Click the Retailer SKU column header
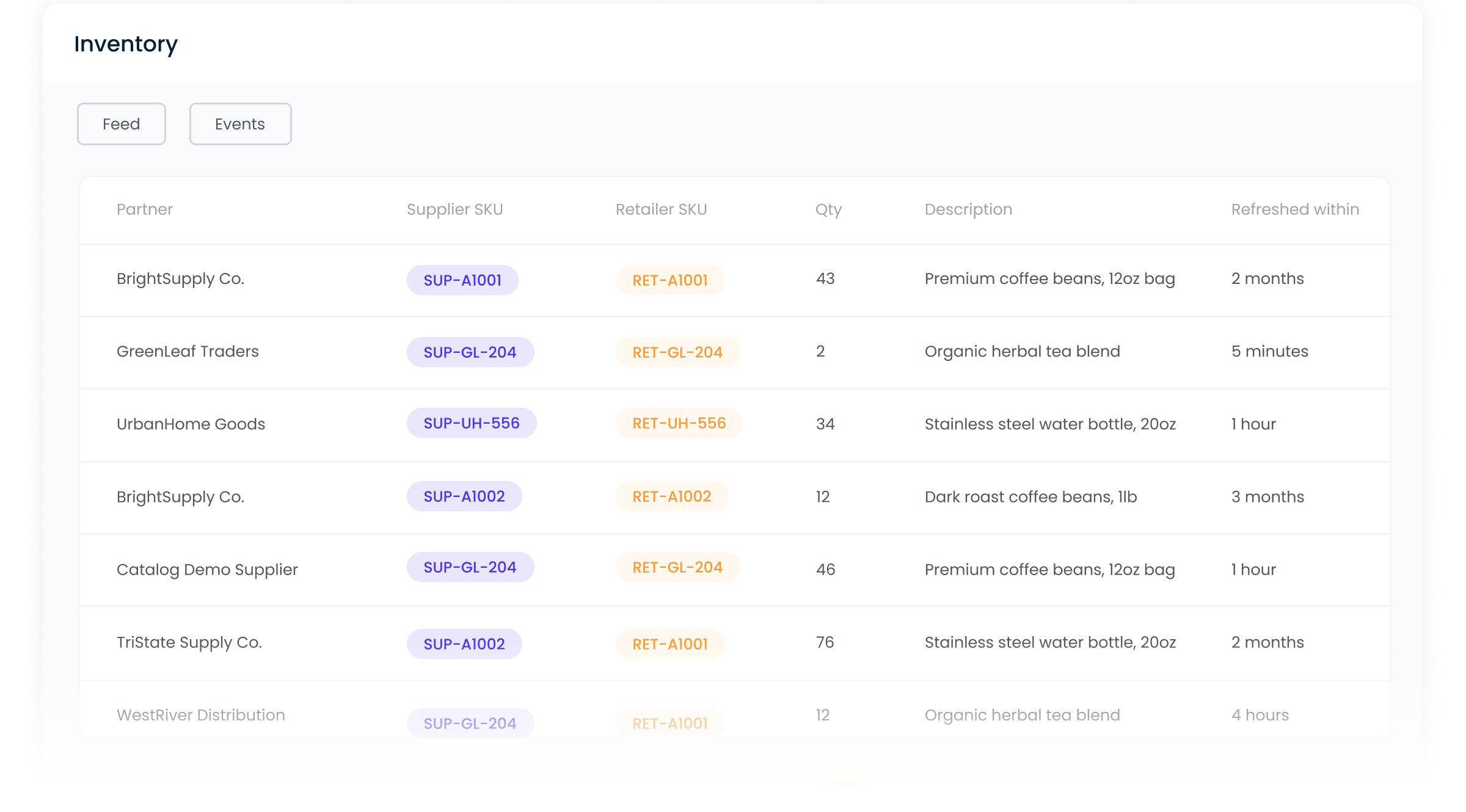This screenshot has height=812, width=1466. [661, 209]
